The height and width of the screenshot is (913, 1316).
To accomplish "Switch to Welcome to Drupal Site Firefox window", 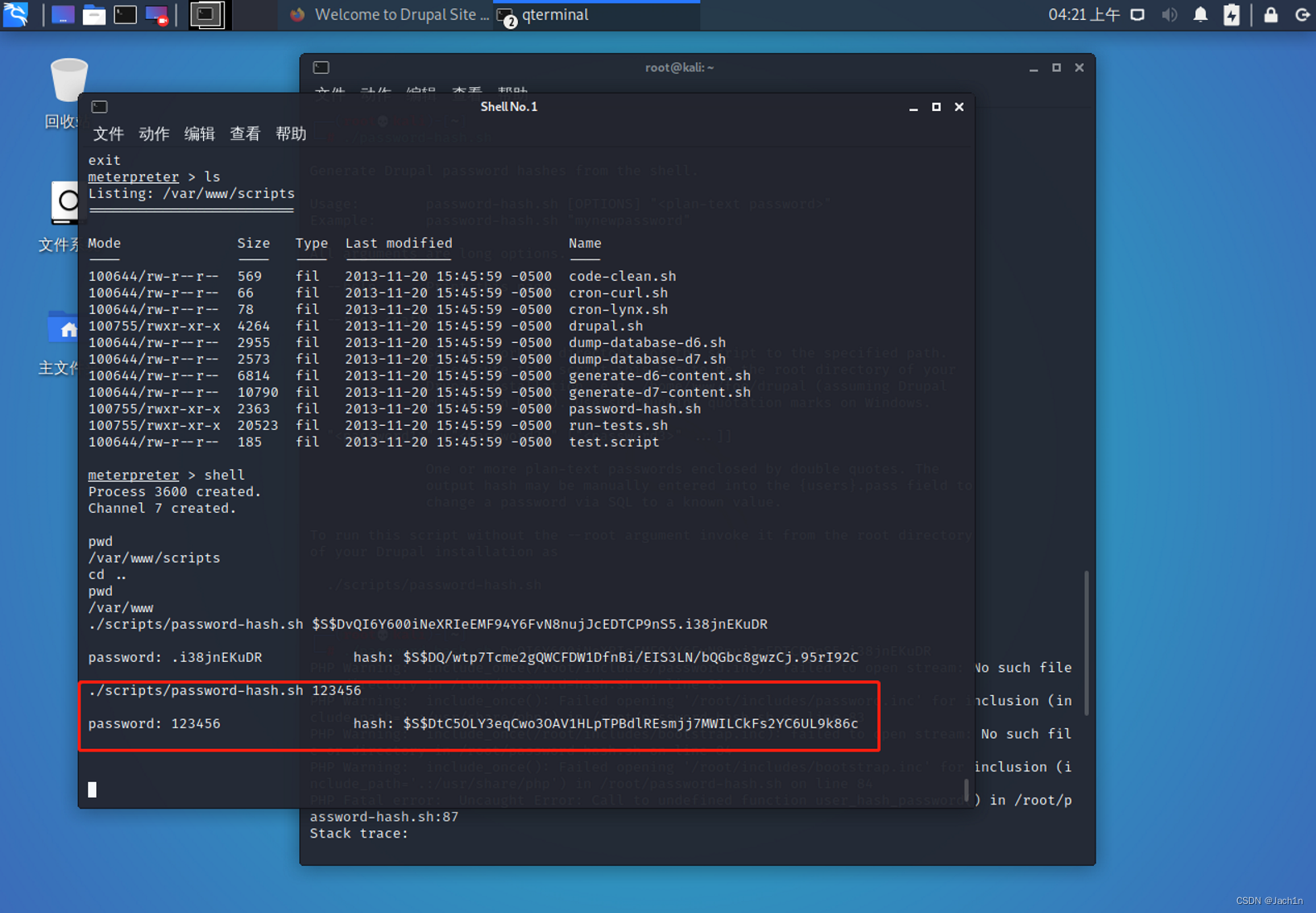I will [389, 15].
